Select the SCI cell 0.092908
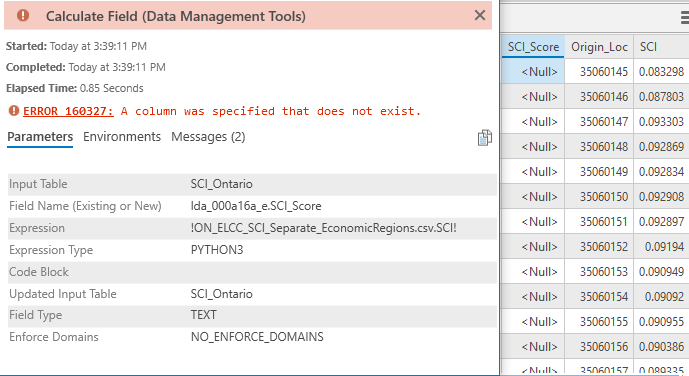The width and height of the screenshot is (689, 376). 661,197
